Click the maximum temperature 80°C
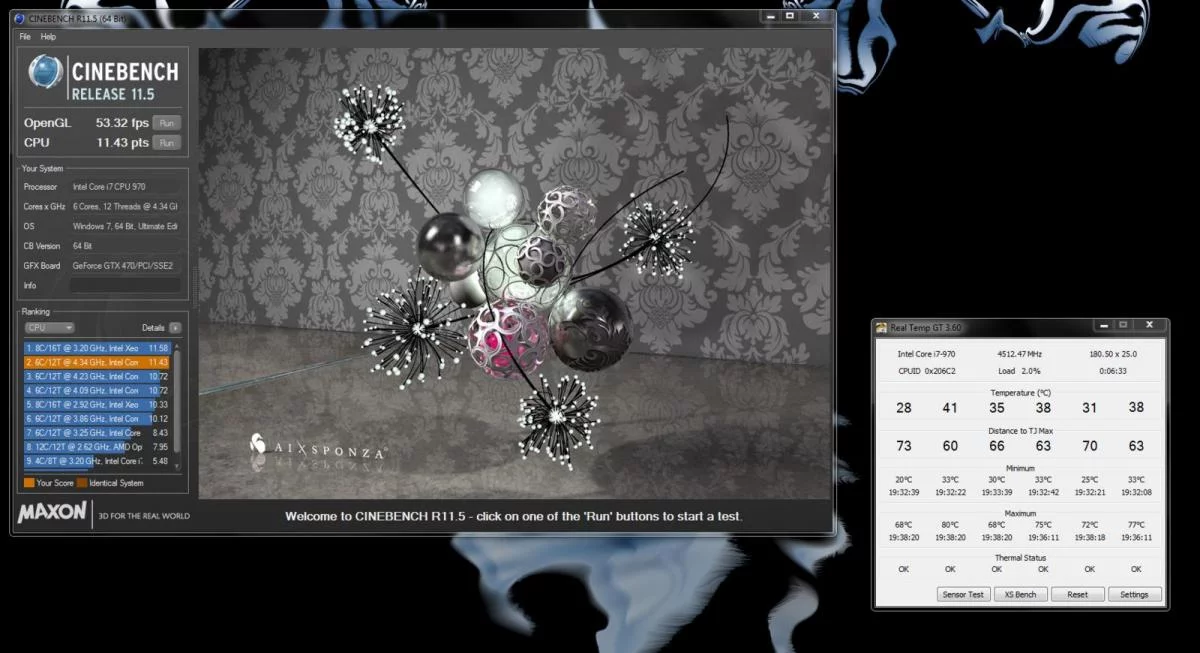Image resolution: width=1200 pixels, height=653 pixels. [950, 525]
